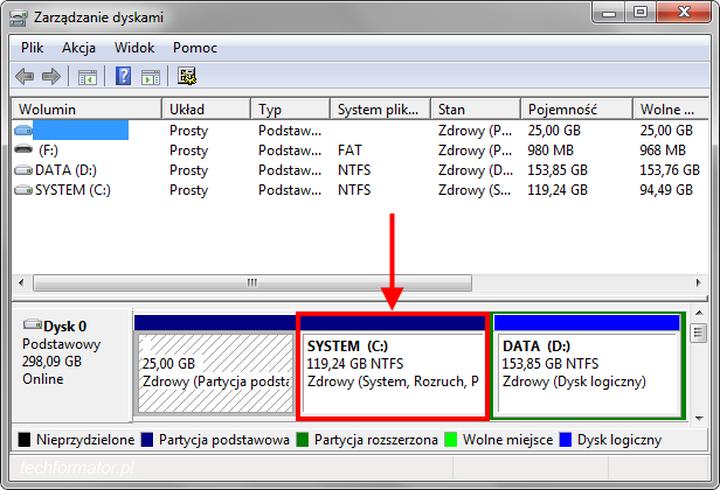Click the Dysk 0 disk icon
The image size is (720, 490).
pyautogui.click(x=32, y=325)
